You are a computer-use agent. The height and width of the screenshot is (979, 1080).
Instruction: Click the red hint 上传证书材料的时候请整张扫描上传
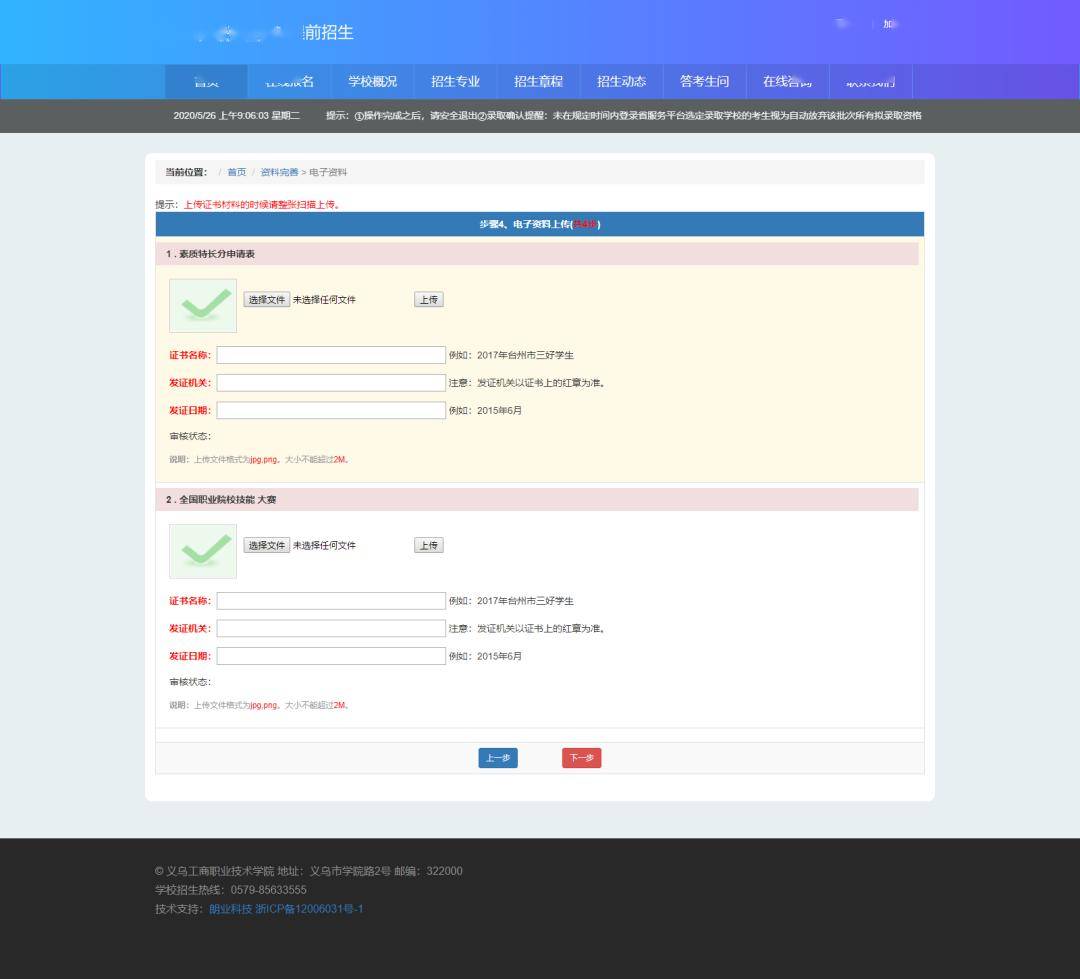point(262,205)
